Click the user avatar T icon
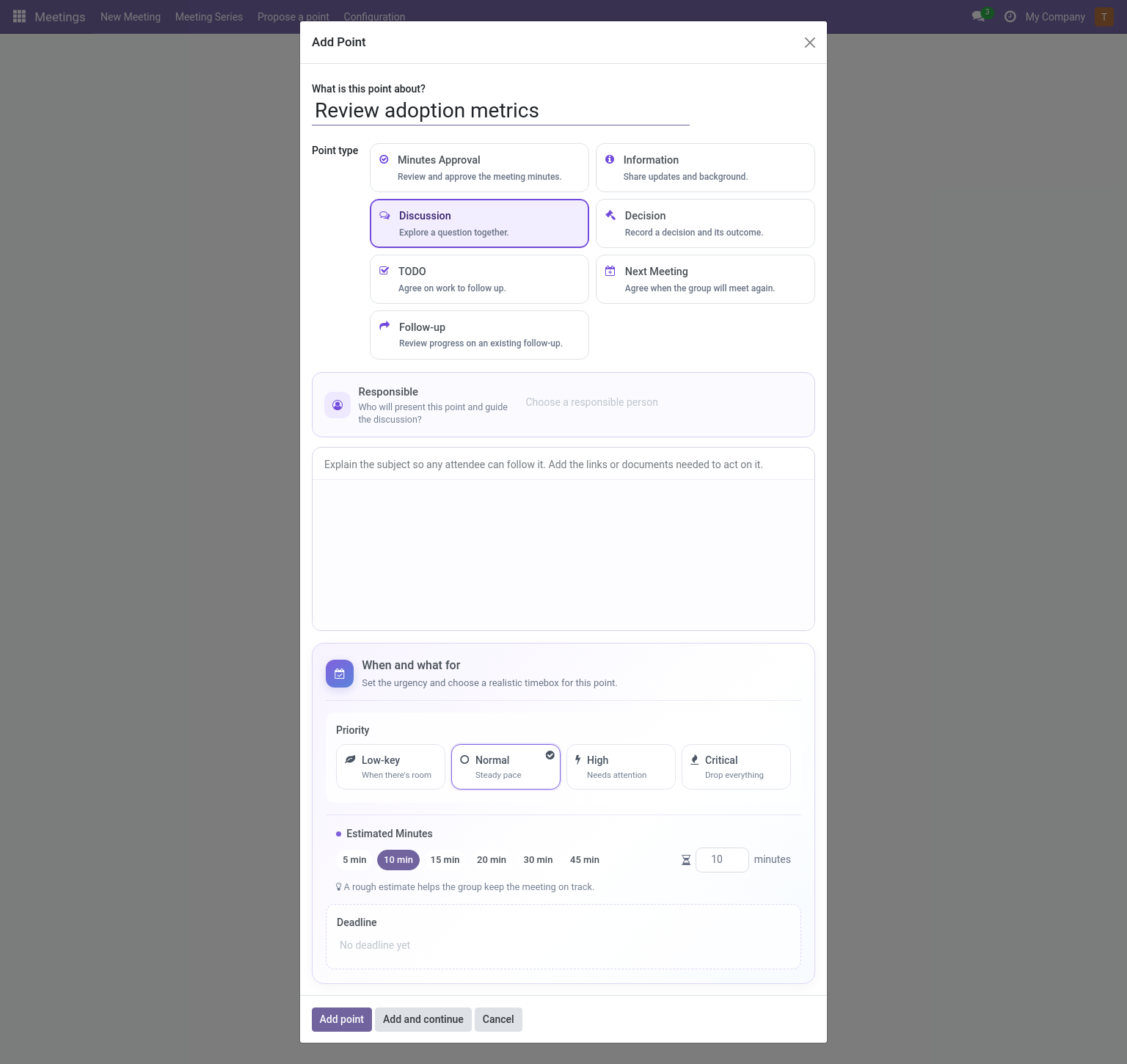 (1104, 17)
